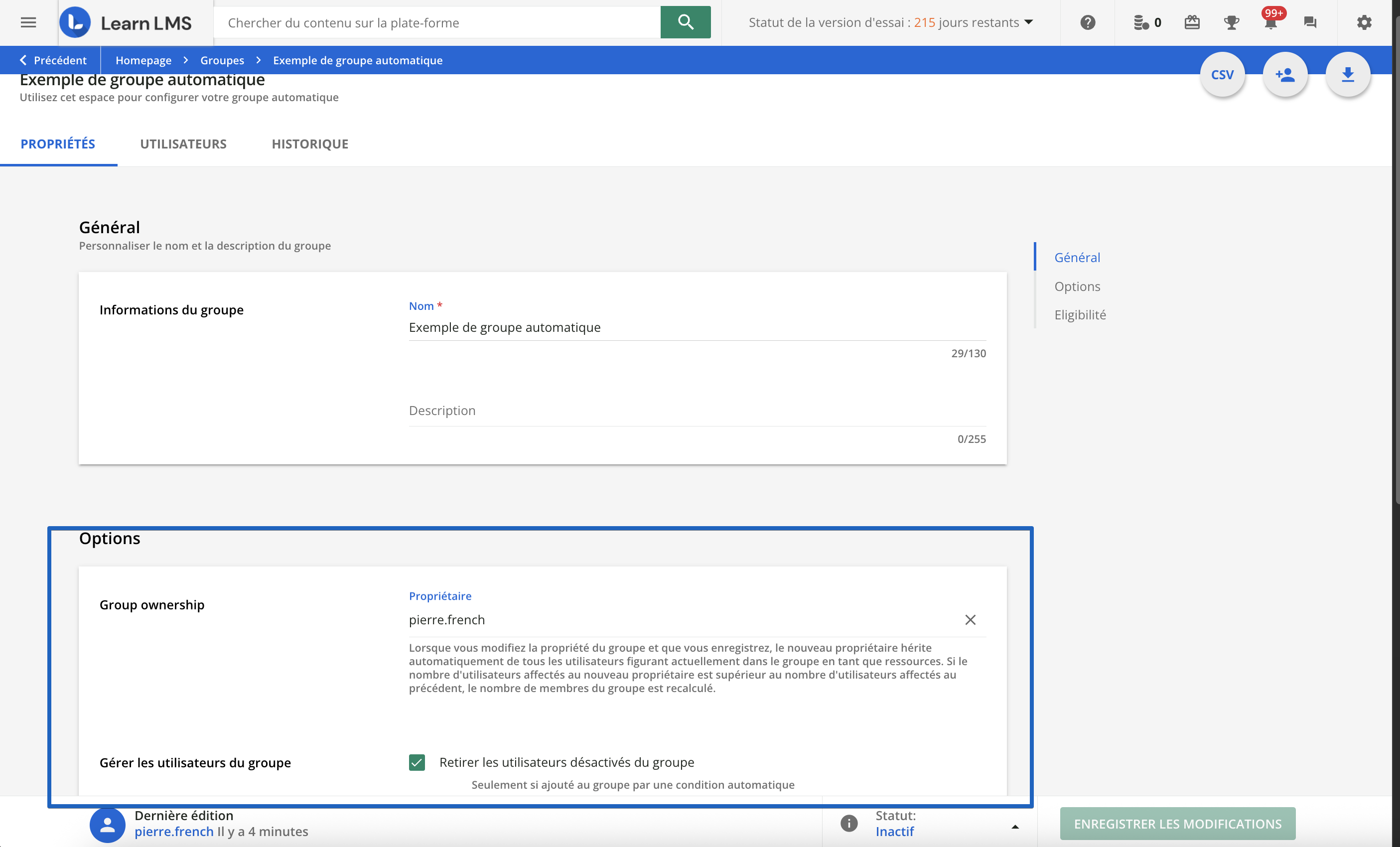Click the Statut info icon
This screenshot has width=1400, height=847.
coord(849,823)
